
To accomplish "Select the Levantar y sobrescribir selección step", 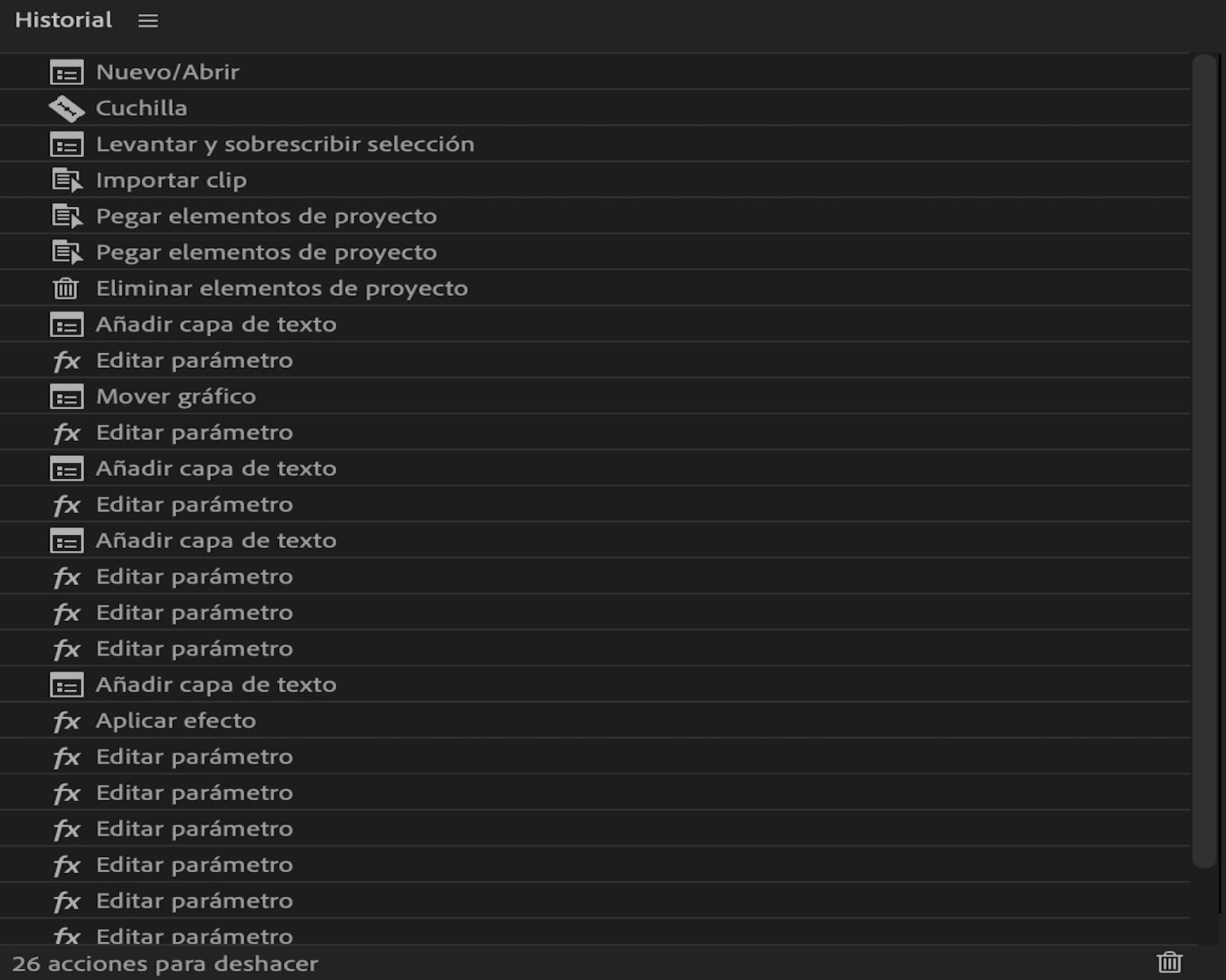I will 285,144.
